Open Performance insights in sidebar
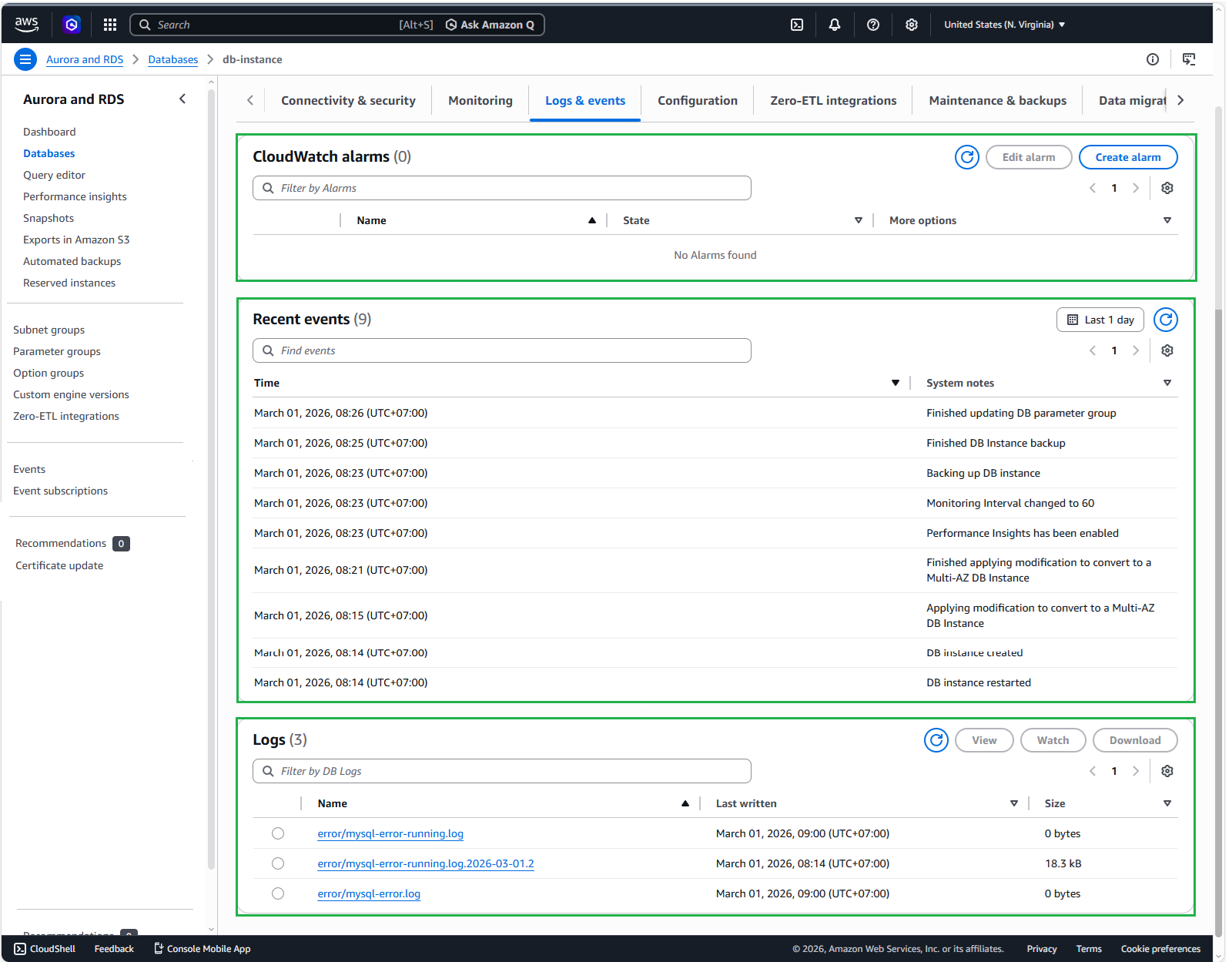The height and width of the screenshot is (962, 1232). [75, 196]
